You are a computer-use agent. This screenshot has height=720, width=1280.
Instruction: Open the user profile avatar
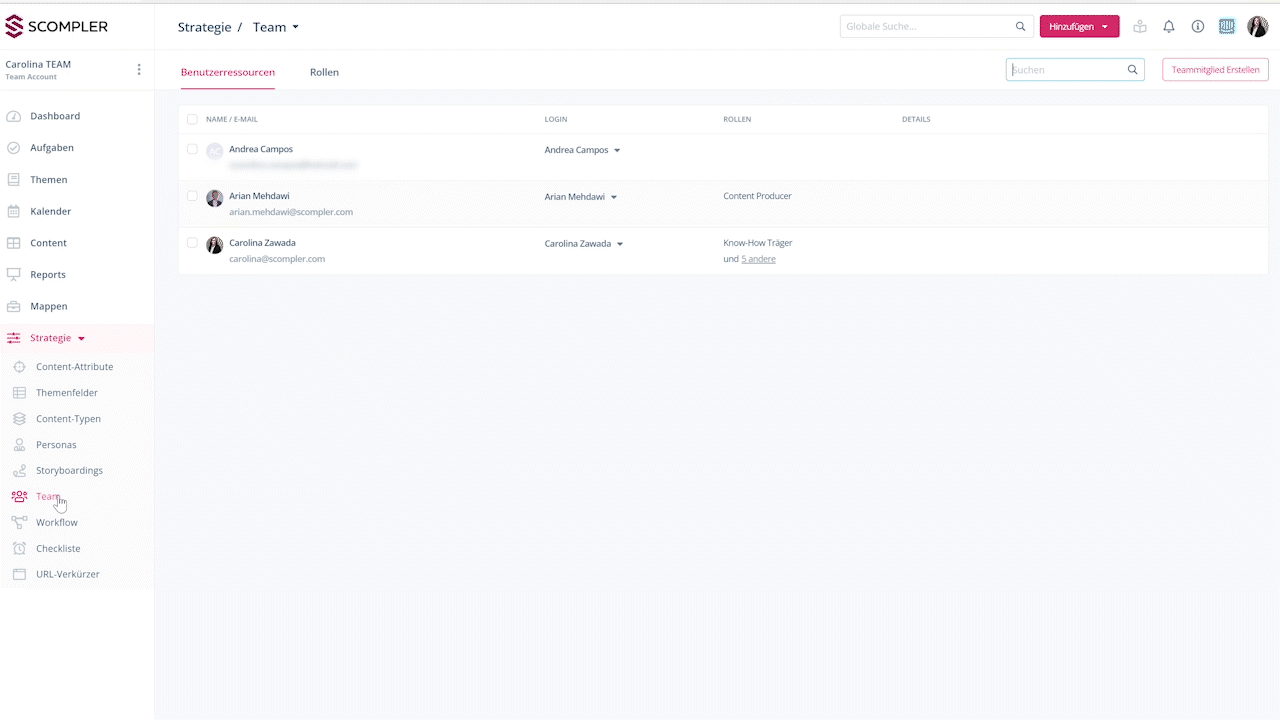point(1257,27)
